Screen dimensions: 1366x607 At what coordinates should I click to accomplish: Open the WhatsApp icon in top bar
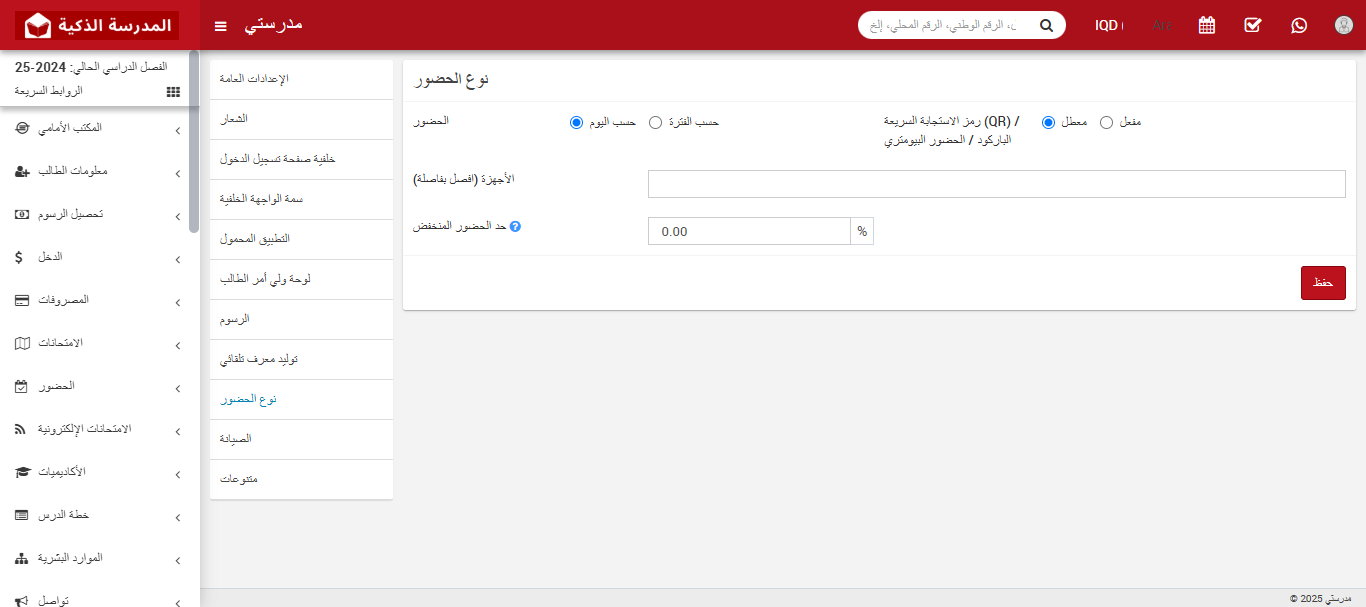click(x=1299, y=25)
